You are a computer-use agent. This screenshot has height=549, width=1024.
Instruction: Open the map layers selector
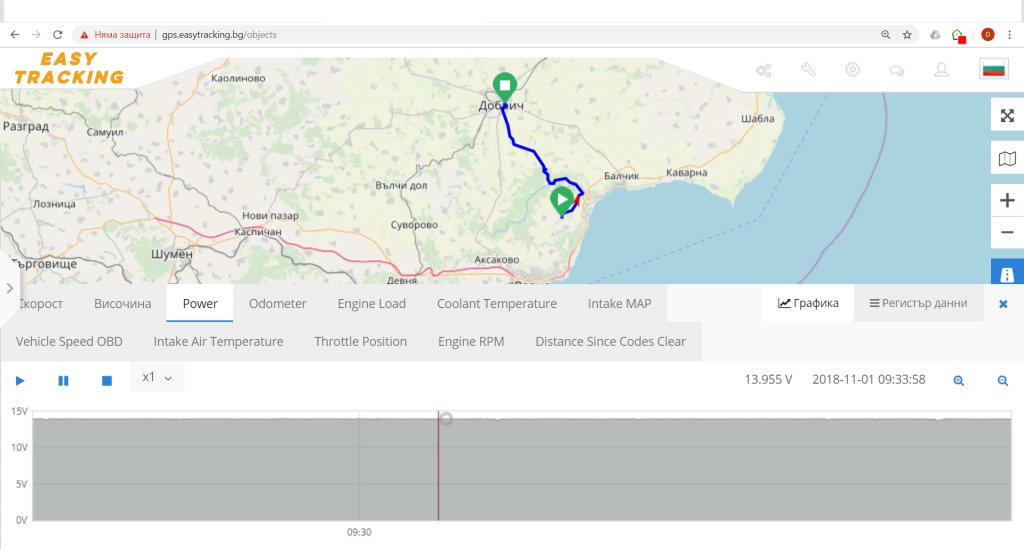click(1007, 158)
